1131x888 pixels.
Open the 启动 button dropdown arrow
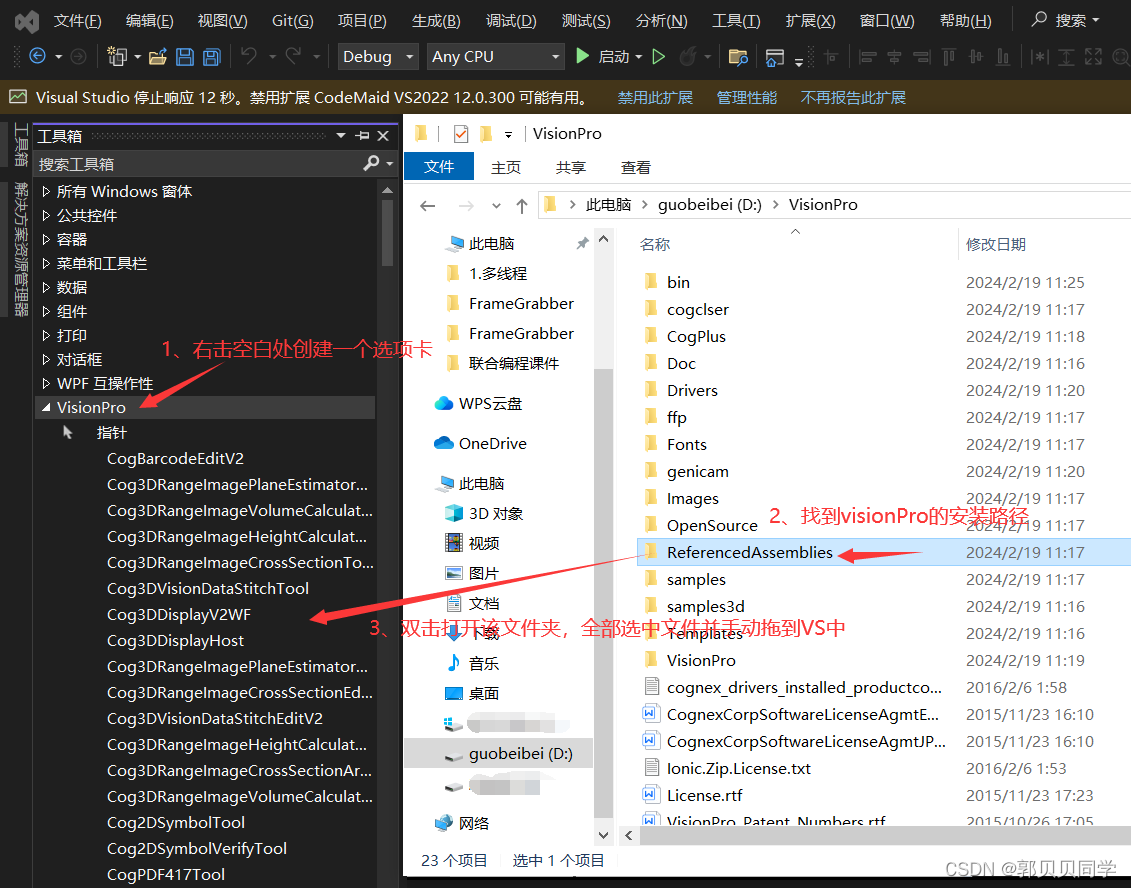point(638,57)
